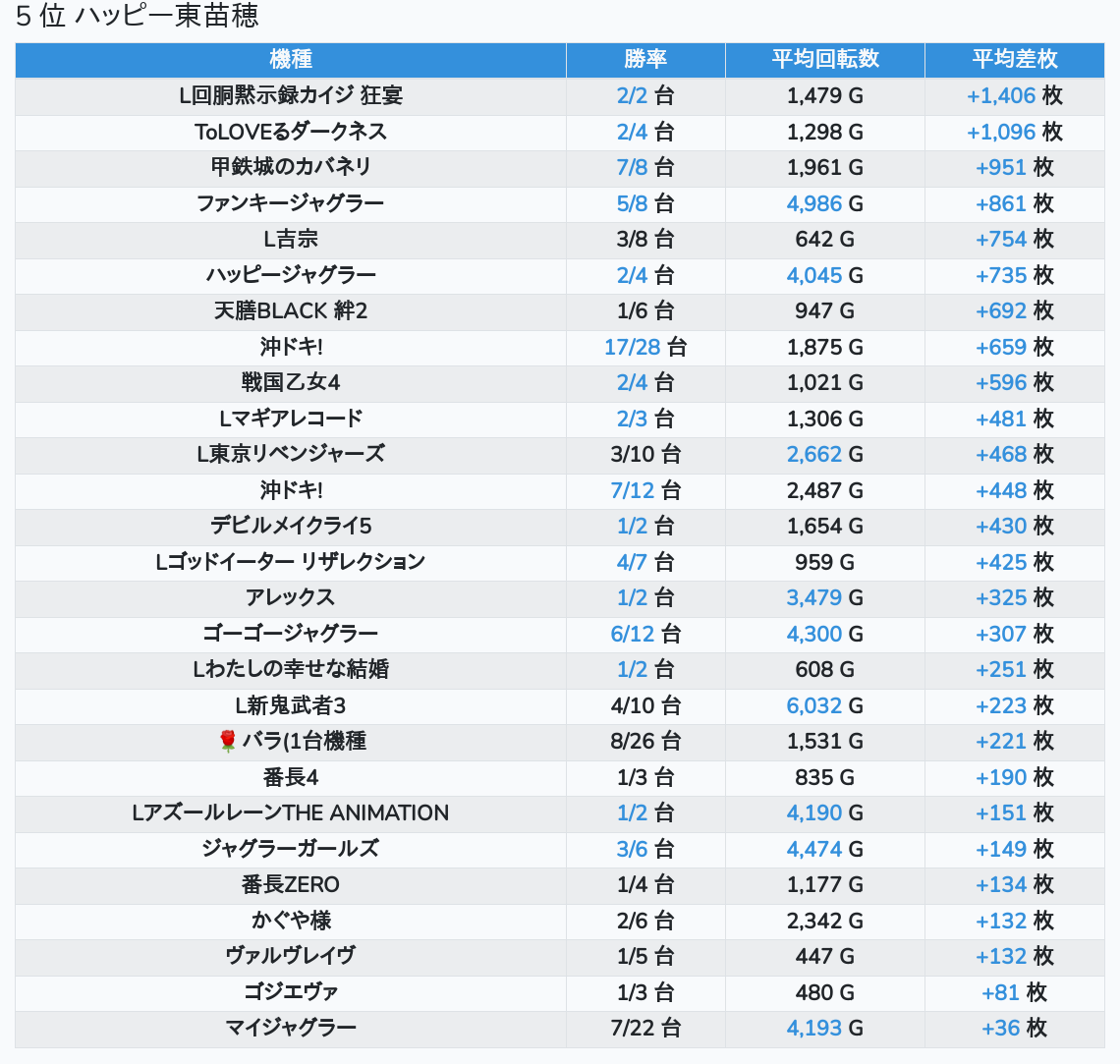The width and height of the screenshot is (1120, 1064).
Task: Click 4/7 win rate for Lゴッドイーター
Action: pyautogui.click(x=633, y=562)
